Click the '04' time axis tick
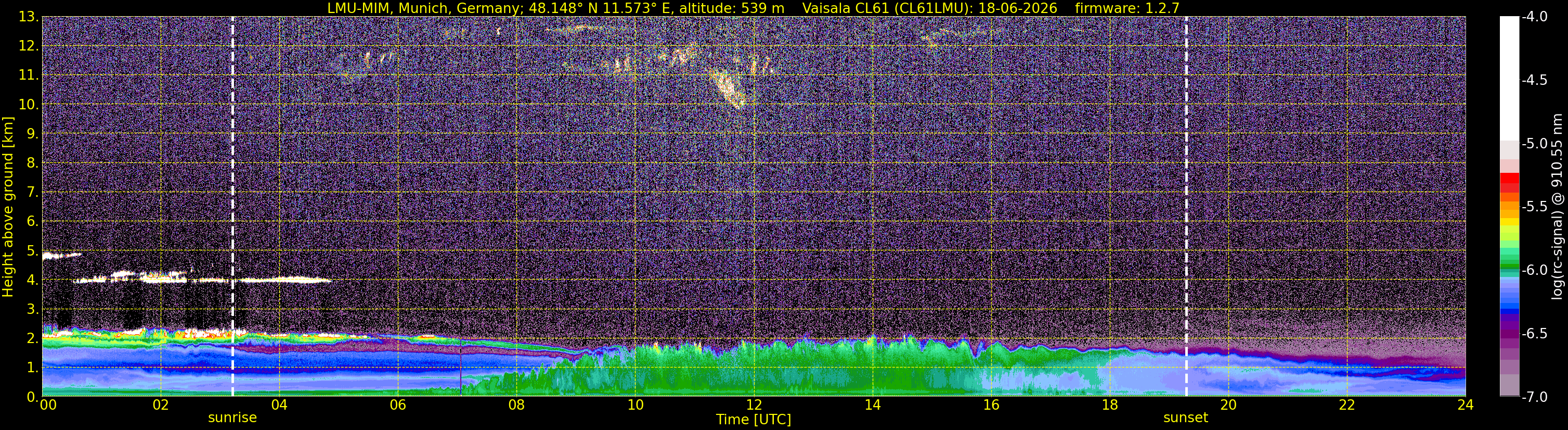 click(279, 406)
